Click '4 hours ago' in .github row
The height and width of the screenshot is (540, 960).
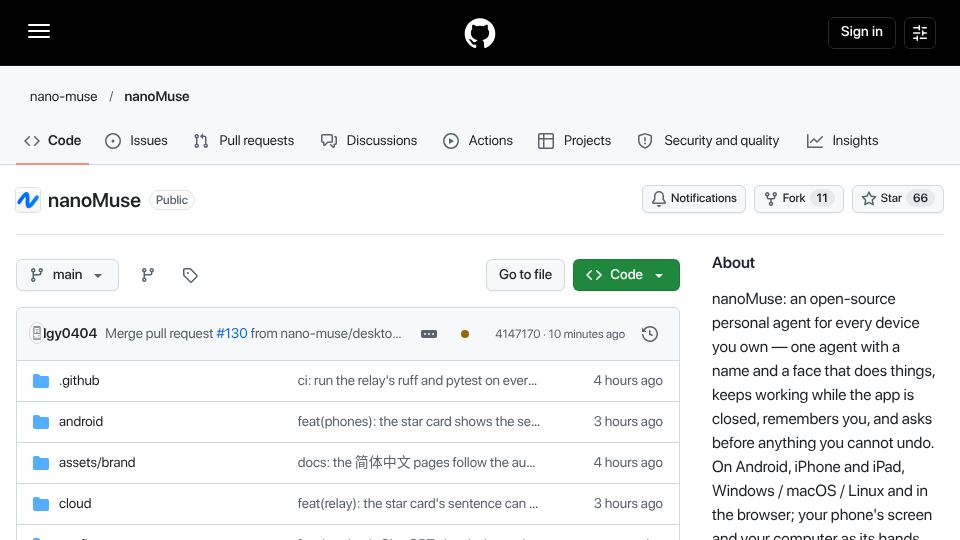[628, 381]
